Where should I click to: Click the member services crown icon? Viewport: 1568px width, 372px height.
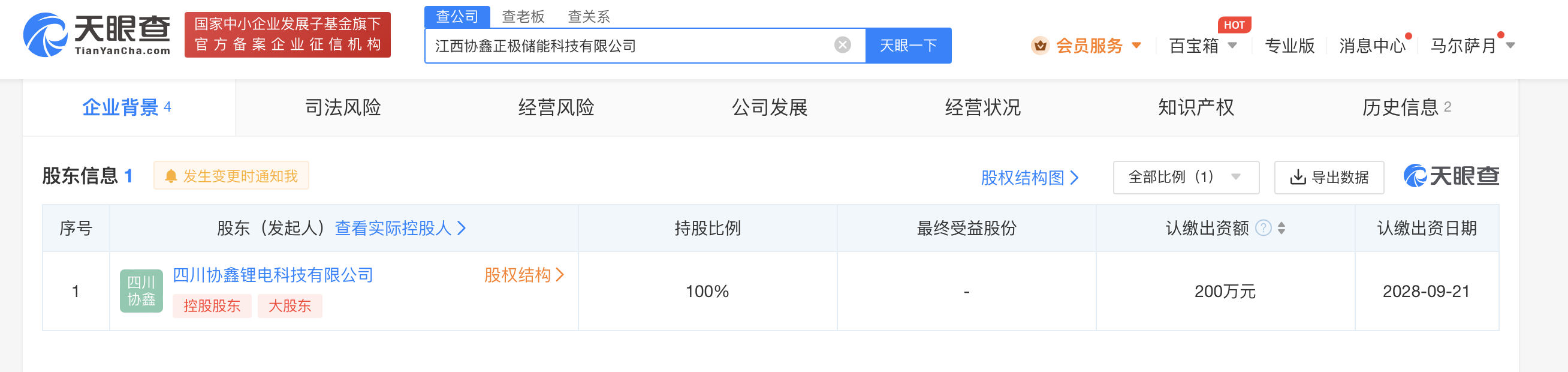coord(1041,46)
